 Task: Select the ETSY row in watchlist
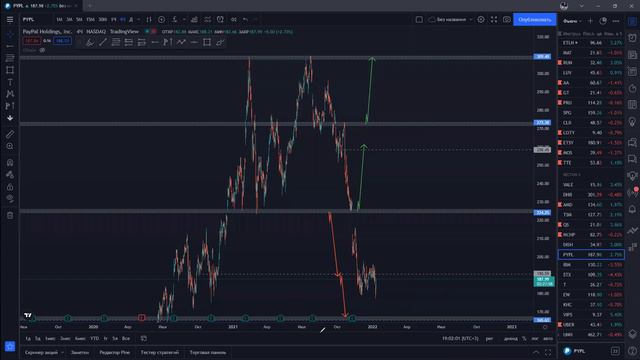tap(591, 143)
